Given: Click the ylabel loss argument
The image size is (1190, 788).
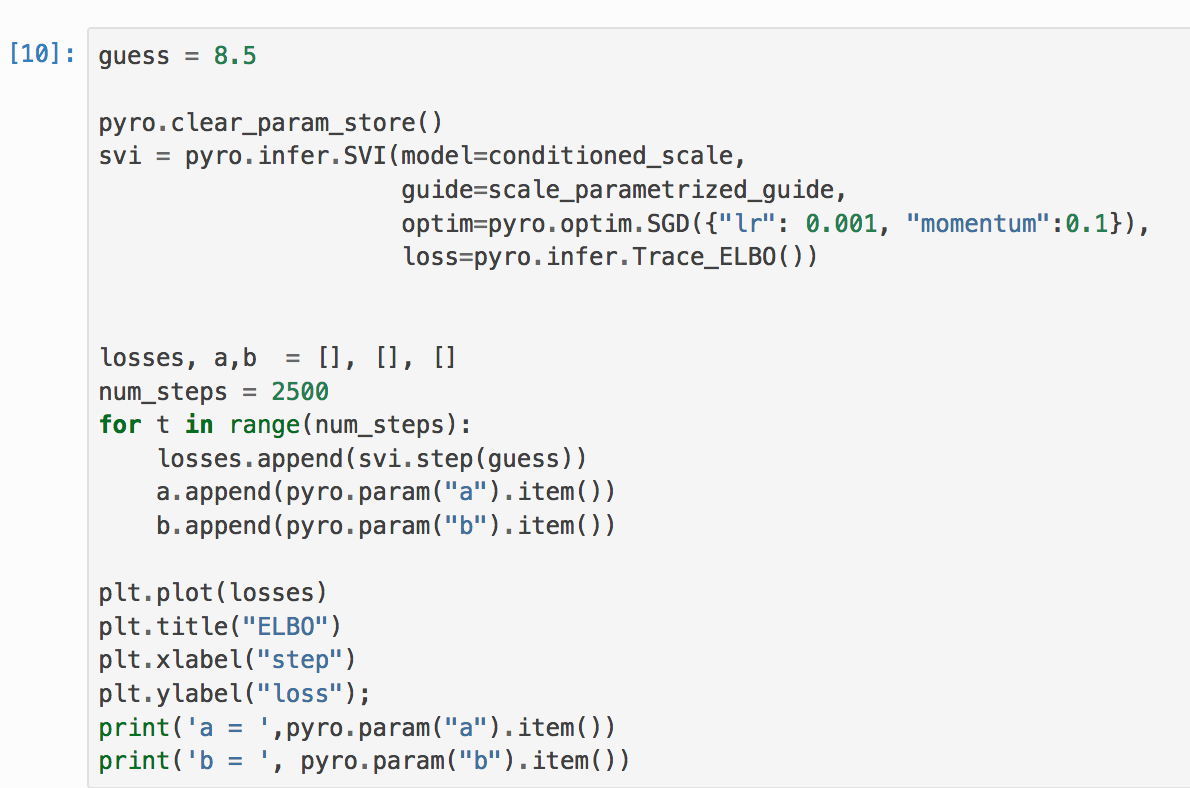Looking at the screenshot, I should [x=300, y=693].
